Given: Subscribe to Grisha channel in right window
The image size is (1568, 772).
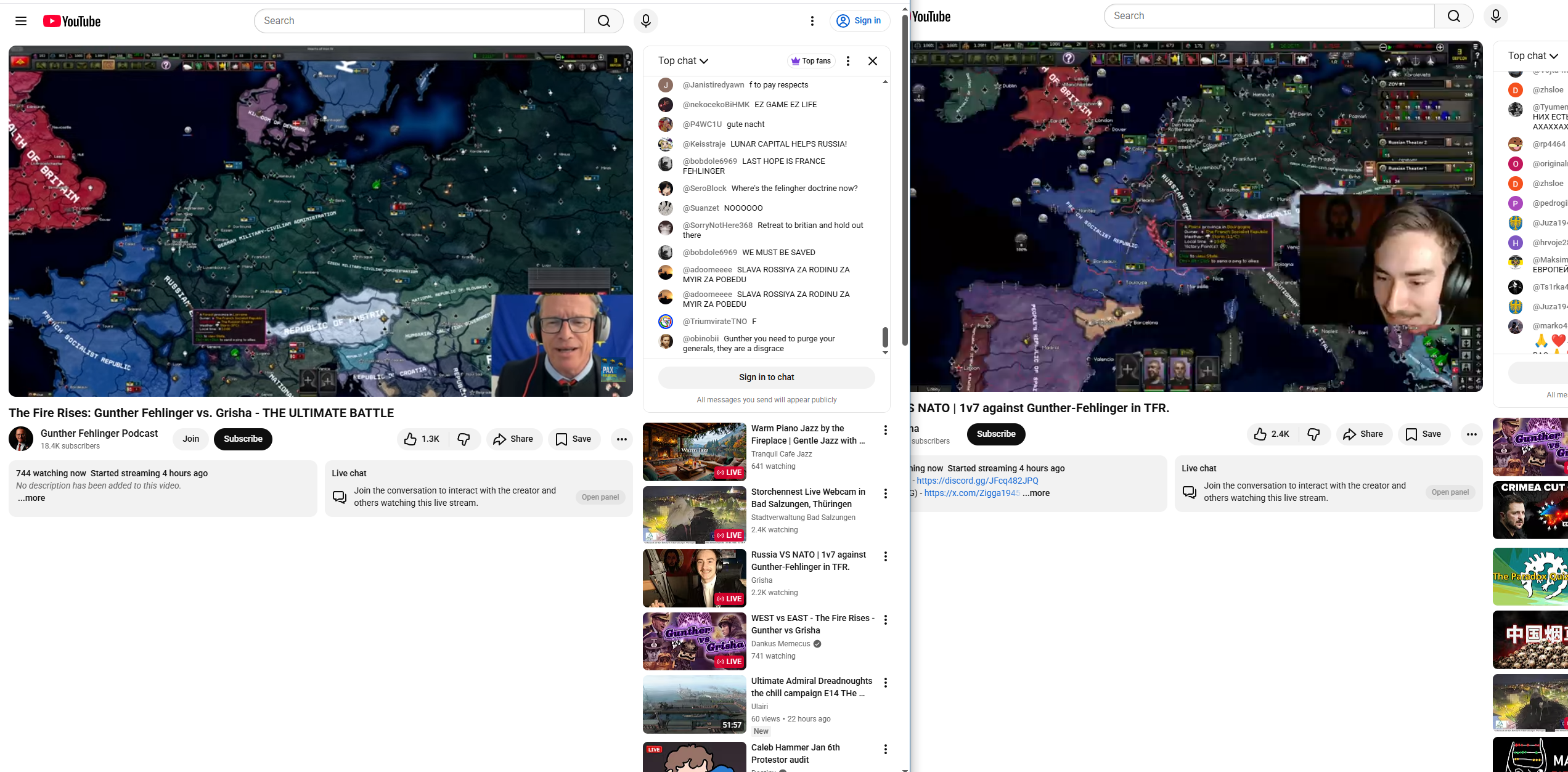Looking at the screenshot, I should click(x=996, y=434).
